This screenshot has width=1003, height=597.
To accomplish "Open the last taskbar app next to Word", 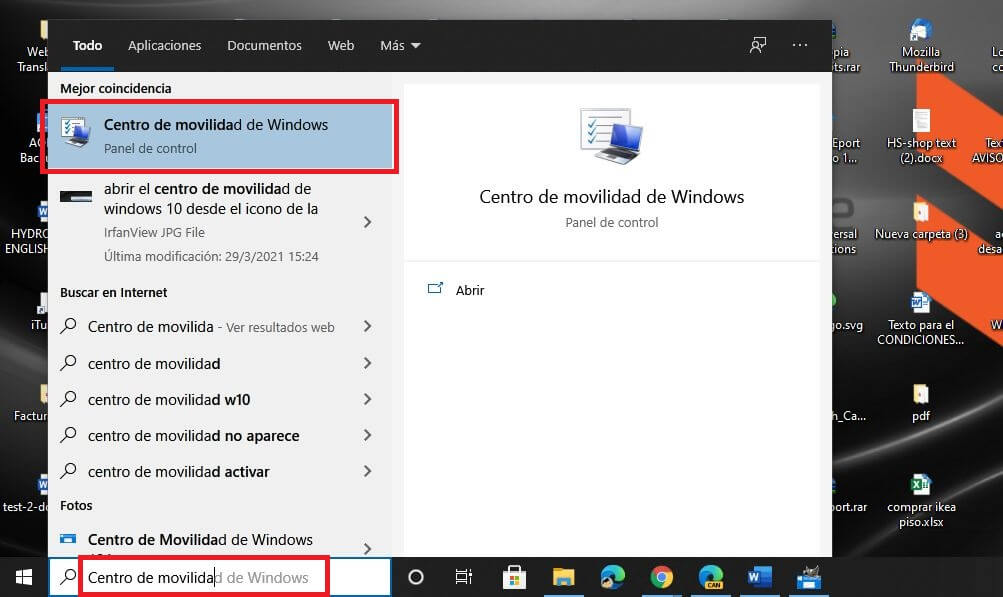I will point(809,577).
